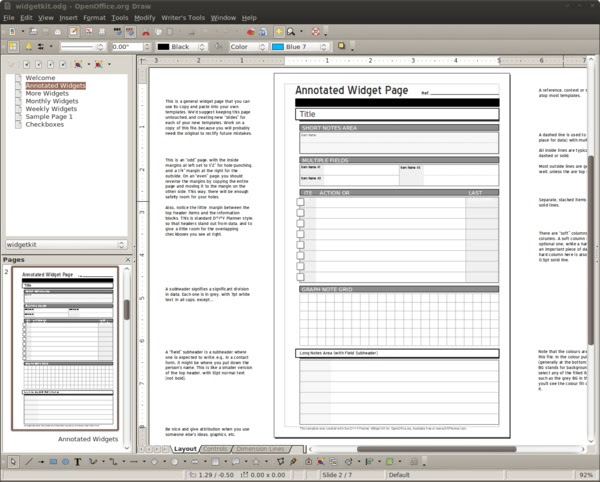This screenshot has height=482, width=600.
Task: Open the Zoom magnifier tool
Action: [291, 32]
